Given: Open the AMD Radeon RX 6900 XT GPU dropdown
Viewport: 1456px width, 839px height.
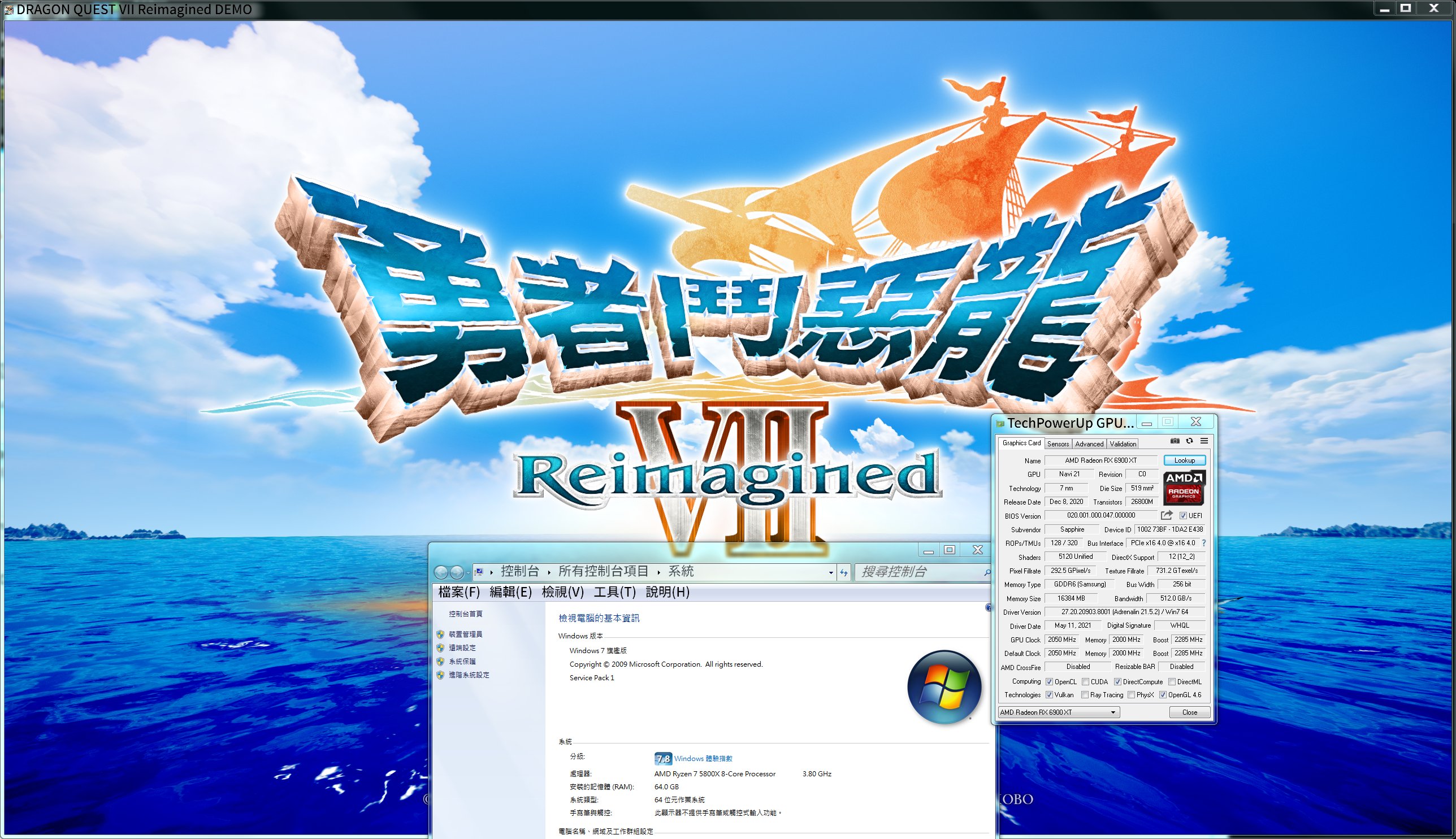Looking at the screenshot, I should point(1058,712).
